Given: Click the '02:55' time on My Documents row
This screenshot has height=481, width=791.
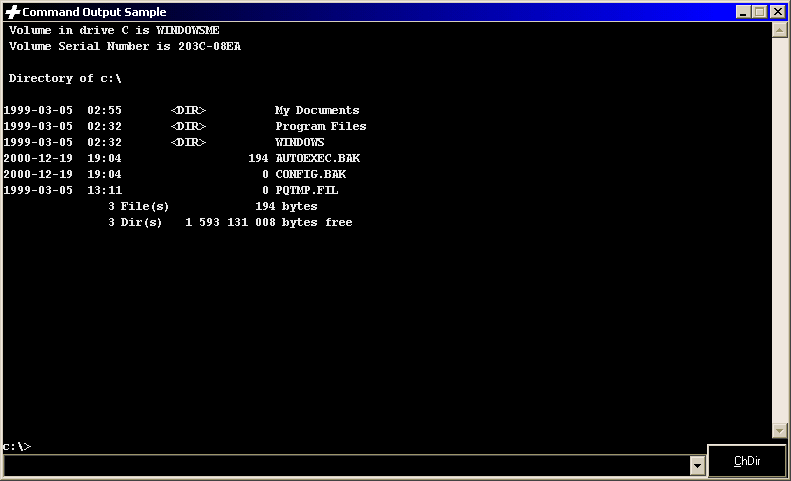Looking at the screenshot, I should coord(104,111).
